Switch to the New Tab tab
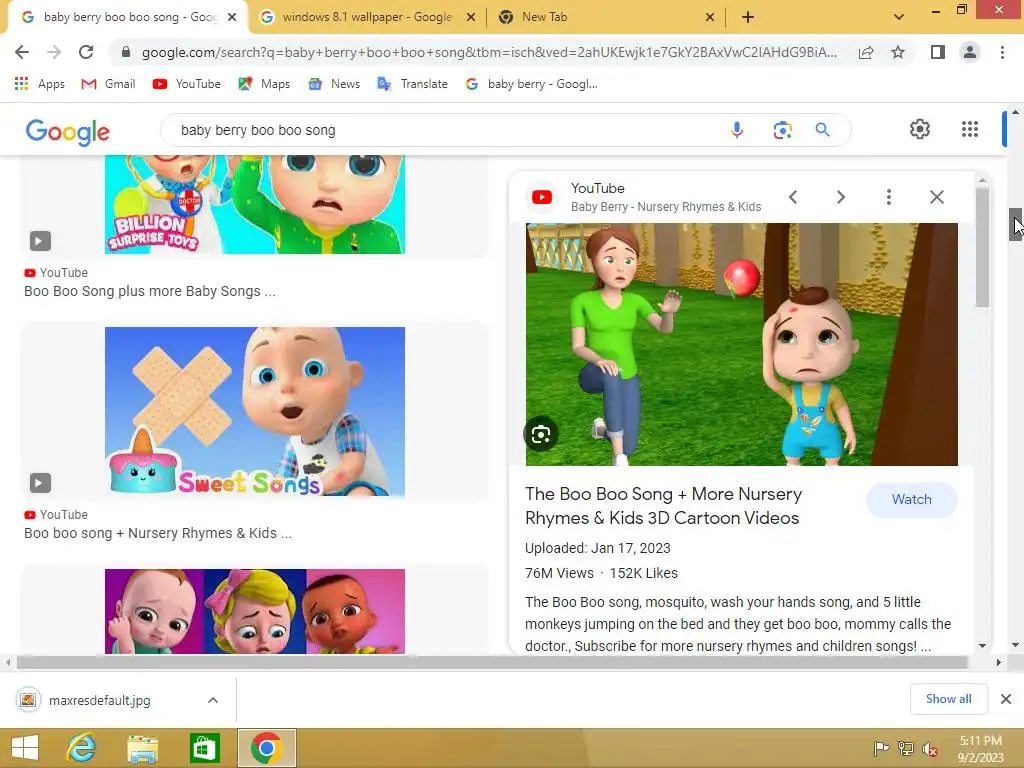The height and width of the screenshot is (768, 1024). click(x=605, y=17)
